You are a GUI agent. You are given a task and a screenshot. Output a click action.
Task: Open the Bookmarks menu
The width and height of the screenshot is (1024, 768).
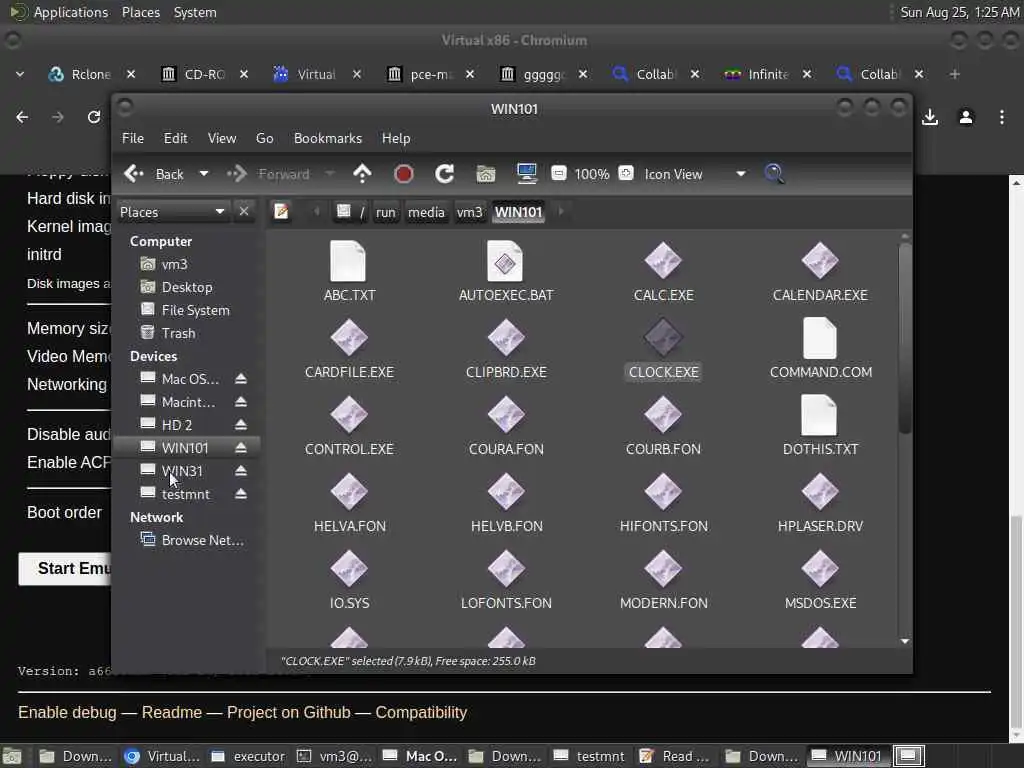[x=328, y=138]
